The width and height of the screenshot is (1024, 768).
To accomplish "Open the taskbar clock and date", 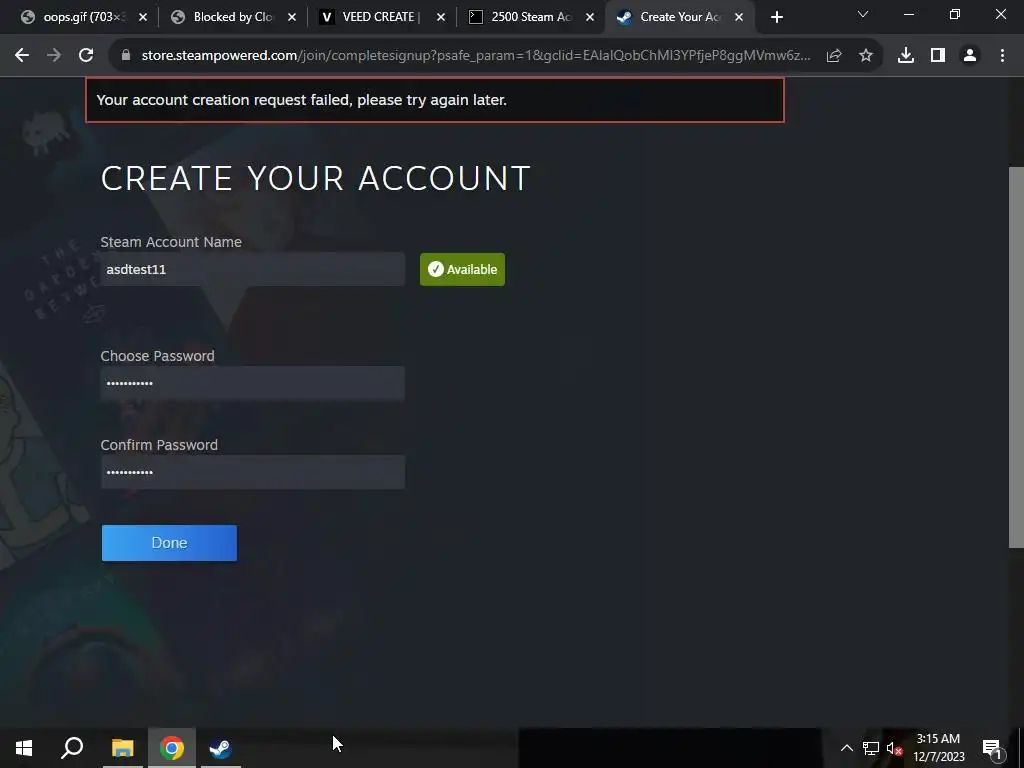I will pyautogui.click(x=938, y=748).
